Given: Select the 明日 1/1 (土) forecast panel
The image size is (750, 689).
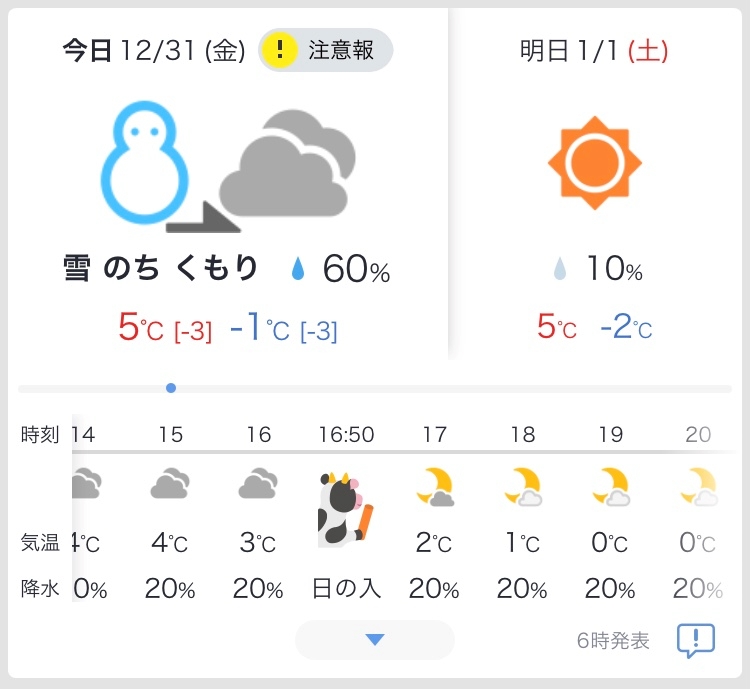Looking at the screenshot, I should pyautogui.click(x=595, y=183).
